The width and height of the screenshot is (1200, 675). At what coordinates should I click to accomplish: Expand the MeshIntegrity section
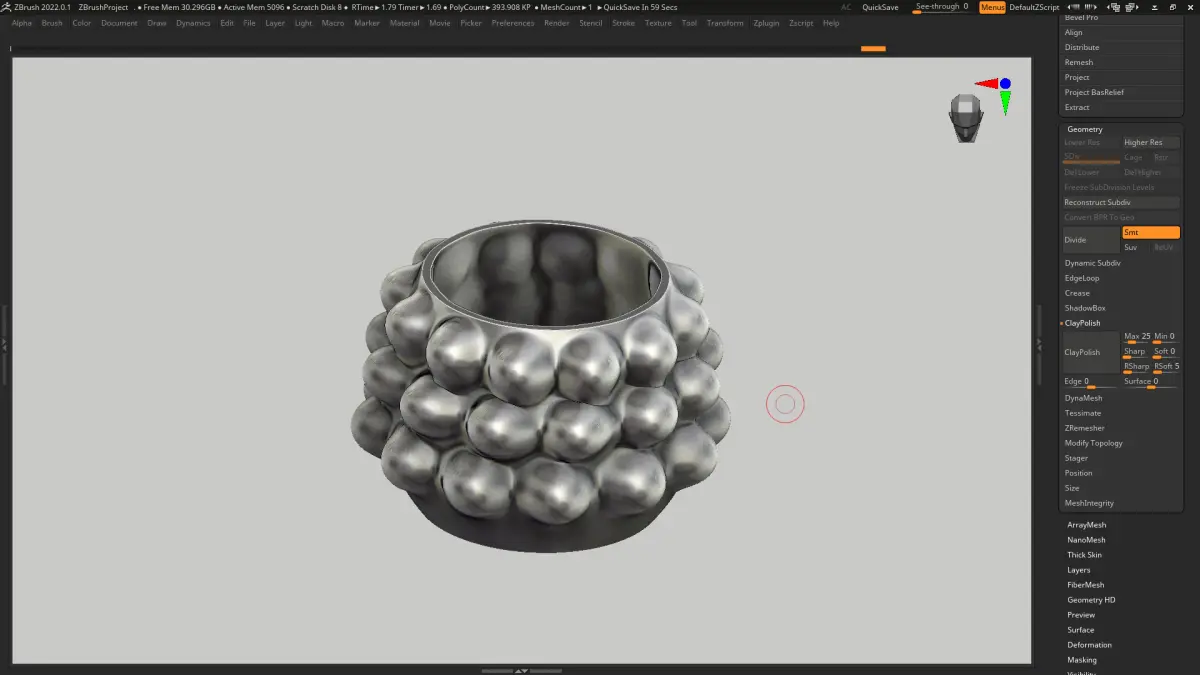[1089, 503]
